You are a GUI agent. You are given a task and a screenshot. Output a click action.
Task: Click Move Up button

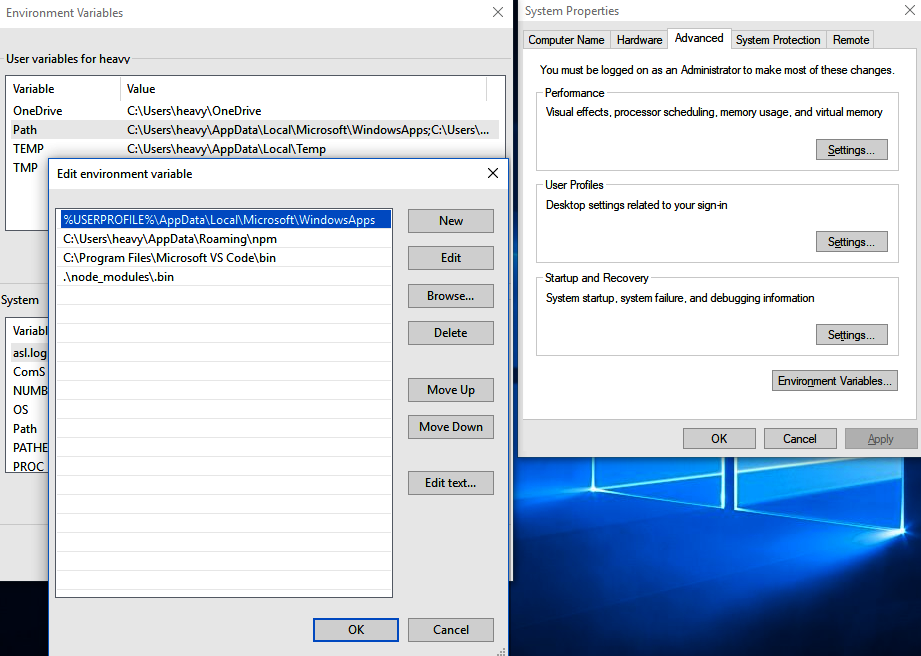point(451,390)
